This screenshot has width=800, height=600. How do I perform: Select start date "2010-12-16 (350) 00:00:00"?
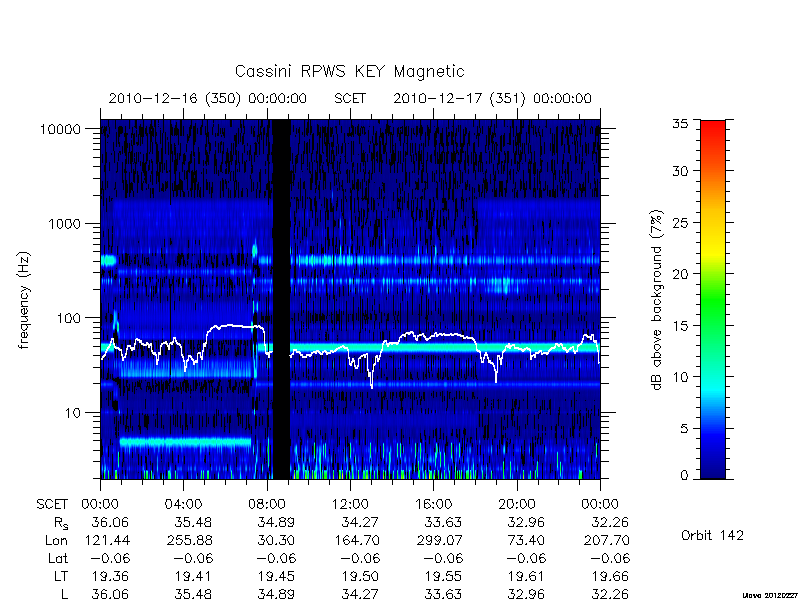tap(208, 98)
